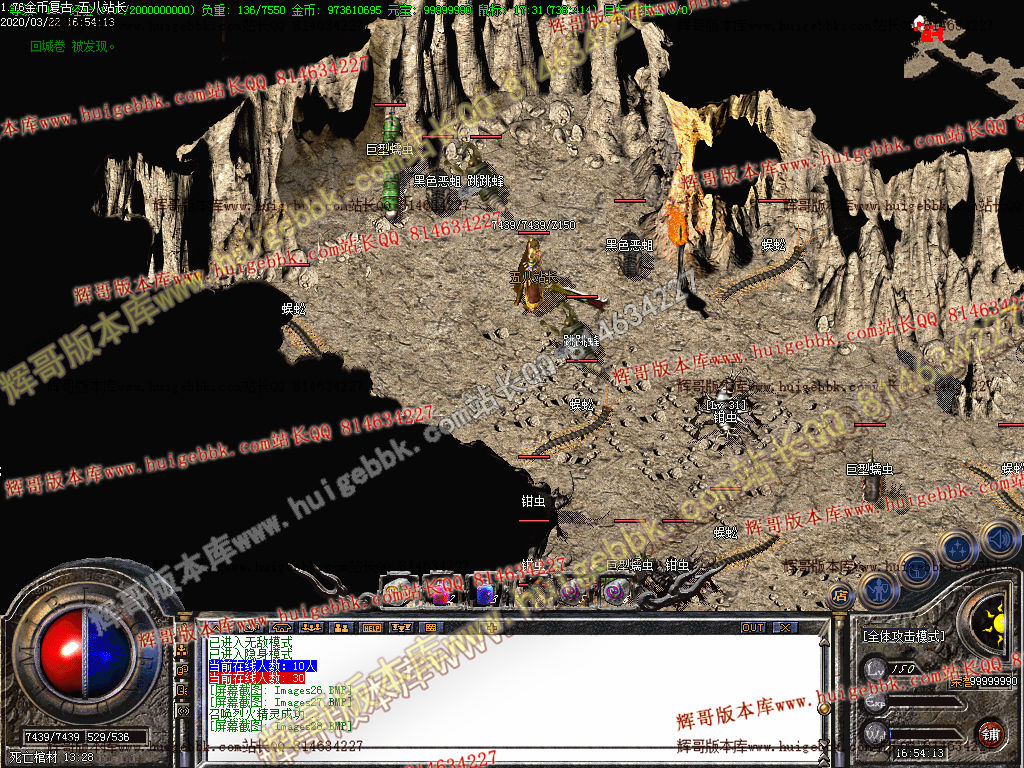The height and width of the screenshot is (768, 1024).
Task: Toggle the broadcast signal icon left of chat
Action: 183,711
